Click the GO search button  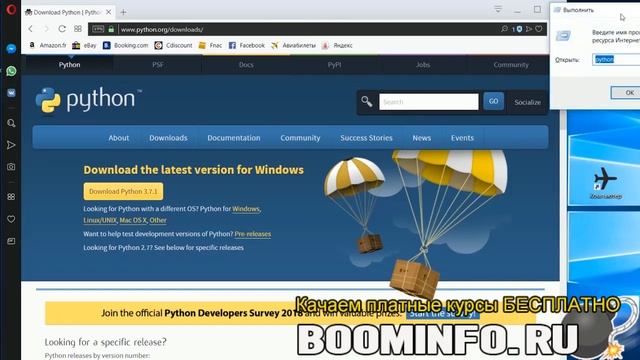493,101
